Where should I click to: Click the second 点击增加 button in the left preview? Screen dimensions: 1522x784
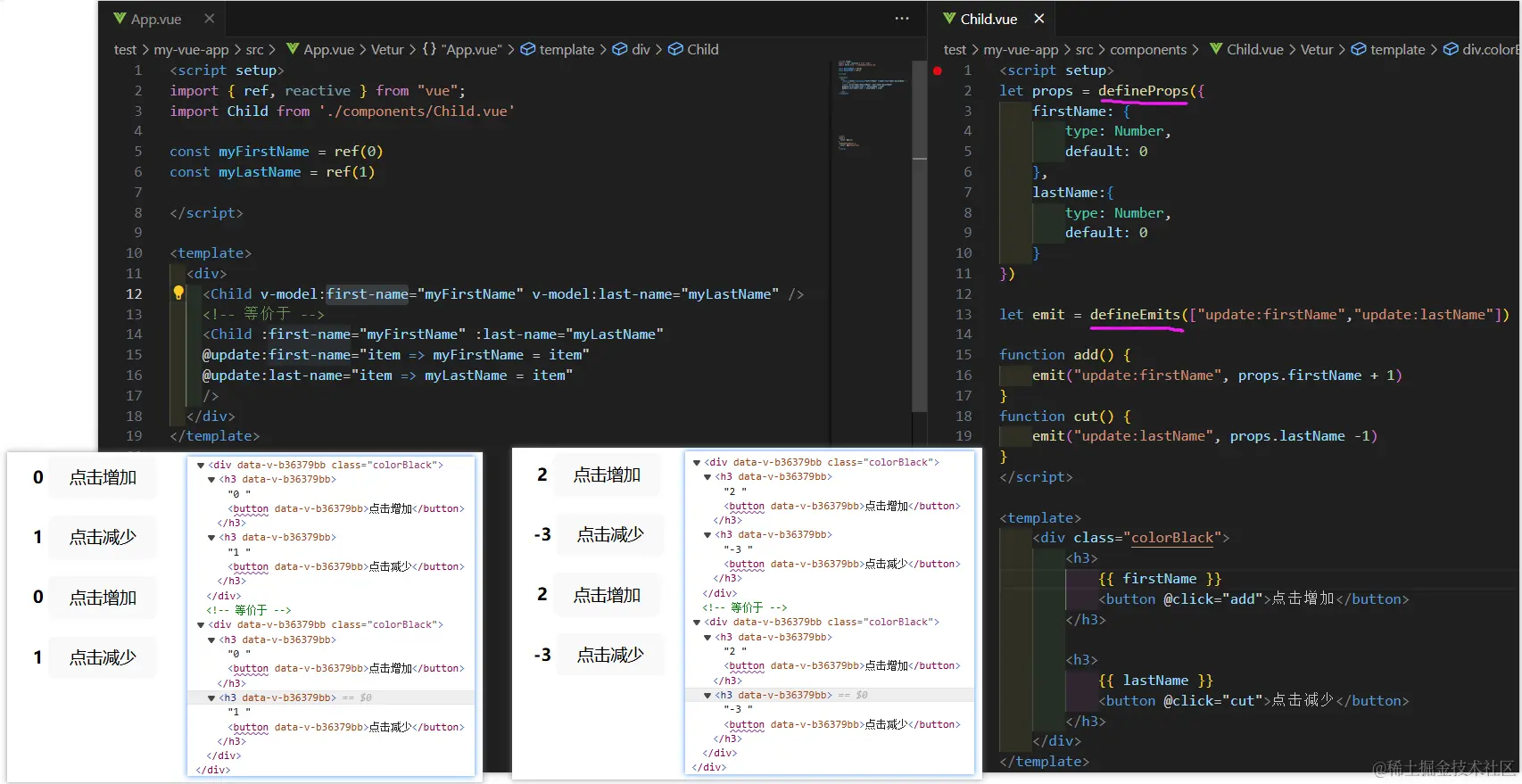pyautogui.click(x=103, y=598)
